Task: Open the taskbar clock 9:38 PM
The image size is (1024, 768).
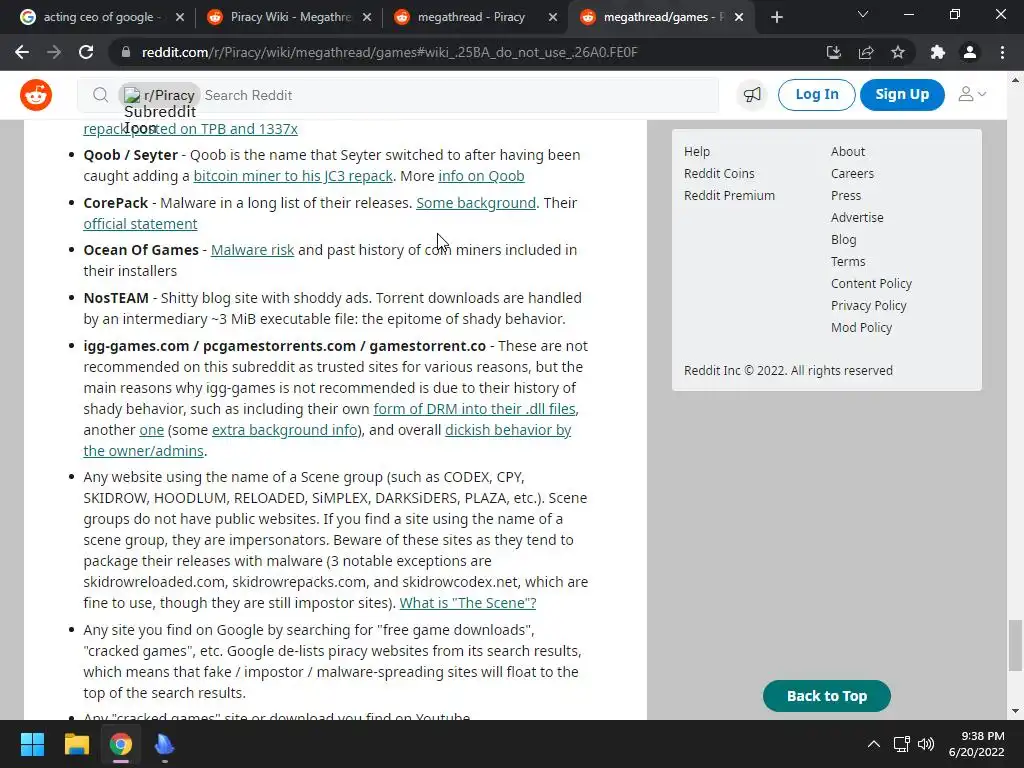Action: (976, 744)
